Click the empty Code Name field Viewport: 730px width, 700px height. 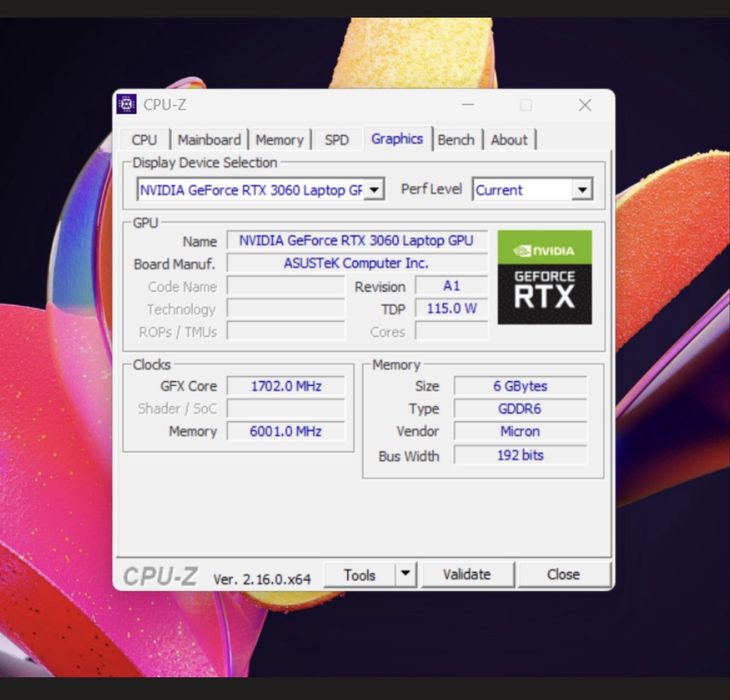(x=286, y=286)
